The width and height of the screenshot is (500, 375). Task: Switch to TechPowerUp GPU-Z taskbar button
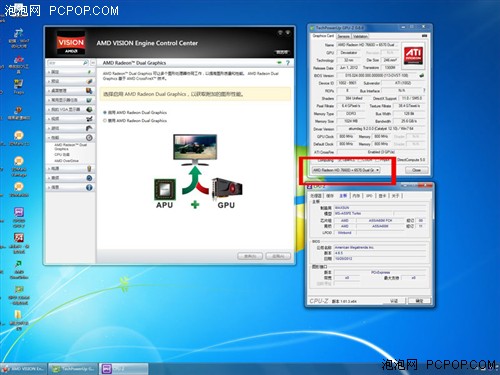(x=74, y=369)
